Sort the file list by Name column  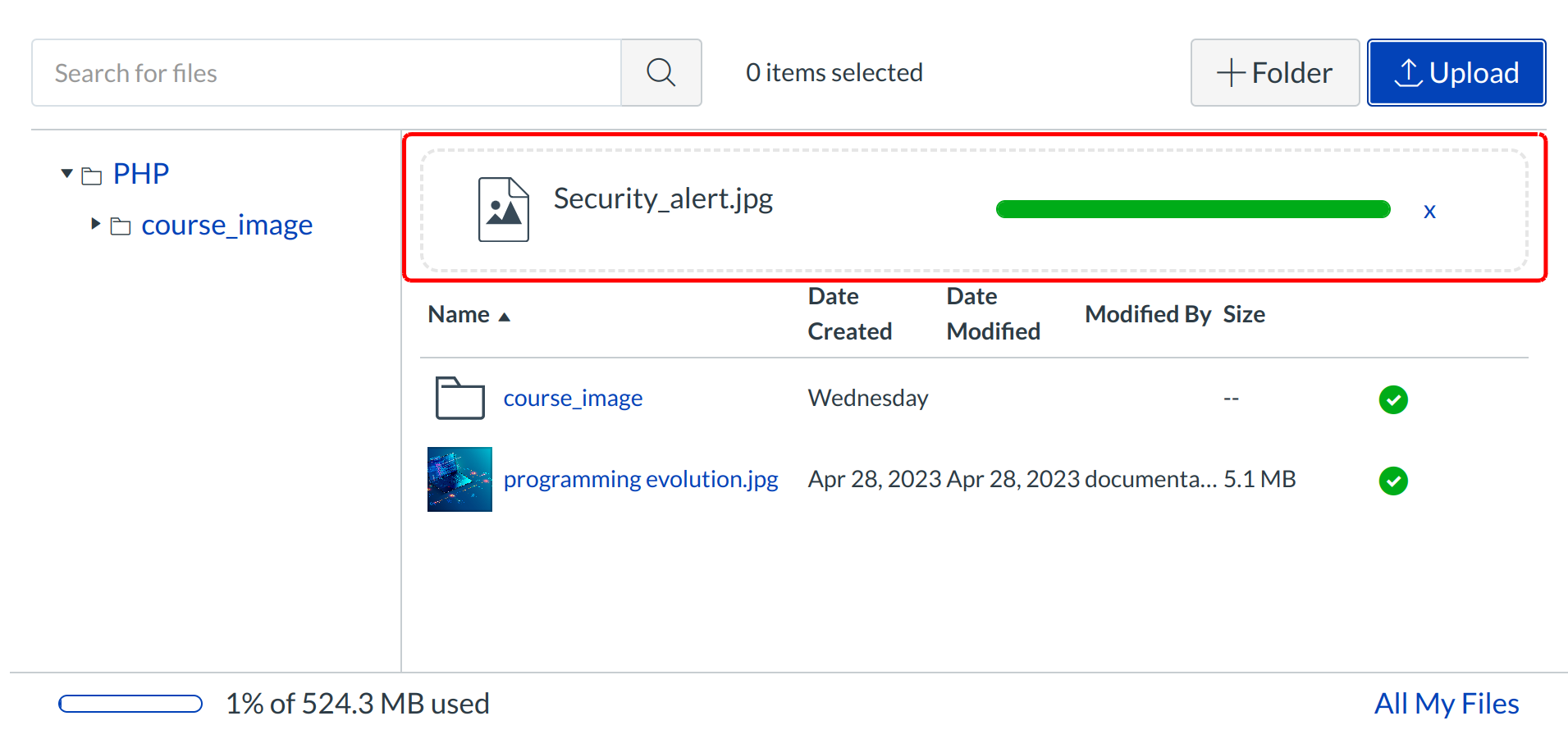click(459, 315)
